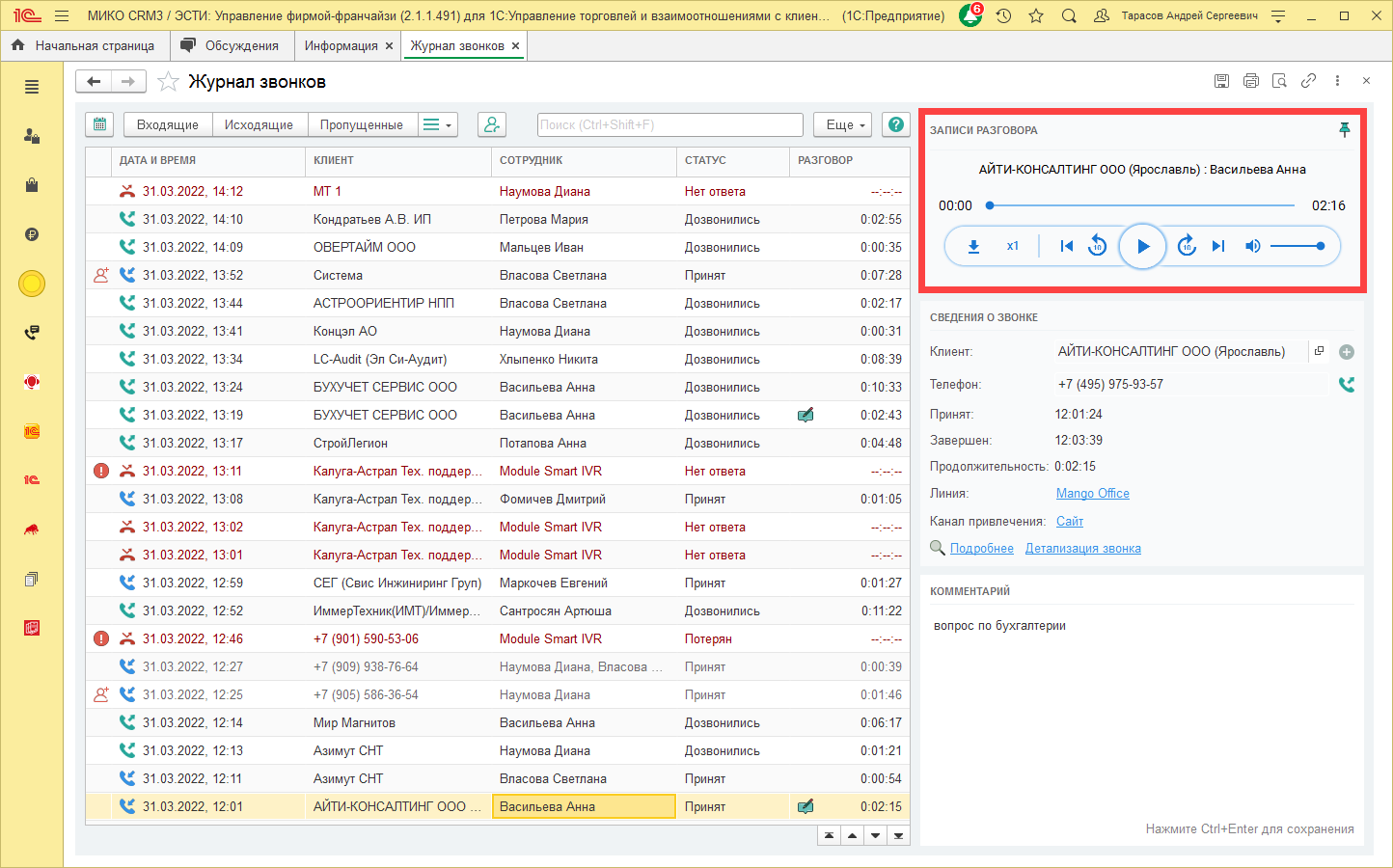Skip to next recording track

coord(1218,246)
